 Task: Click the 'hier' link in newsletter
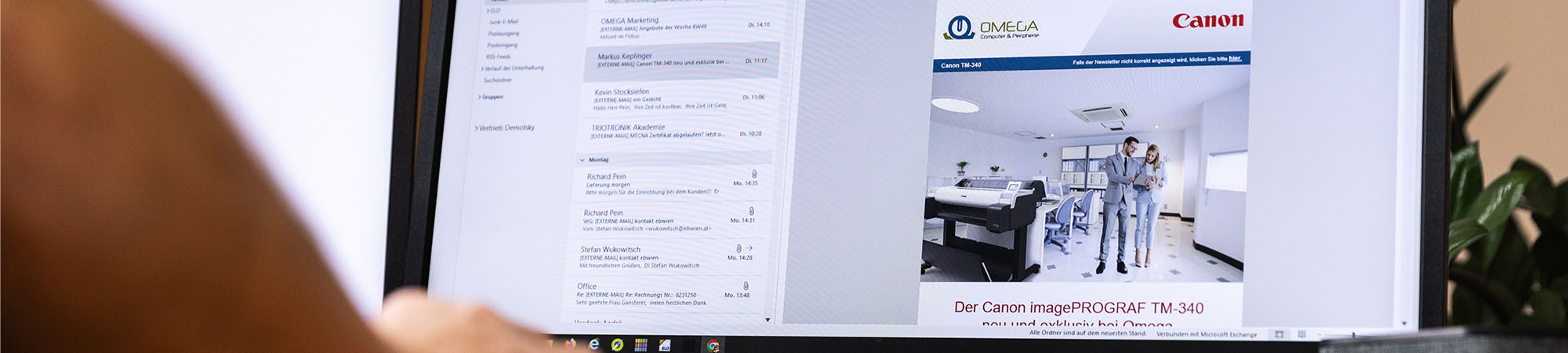coord(1235,59)
